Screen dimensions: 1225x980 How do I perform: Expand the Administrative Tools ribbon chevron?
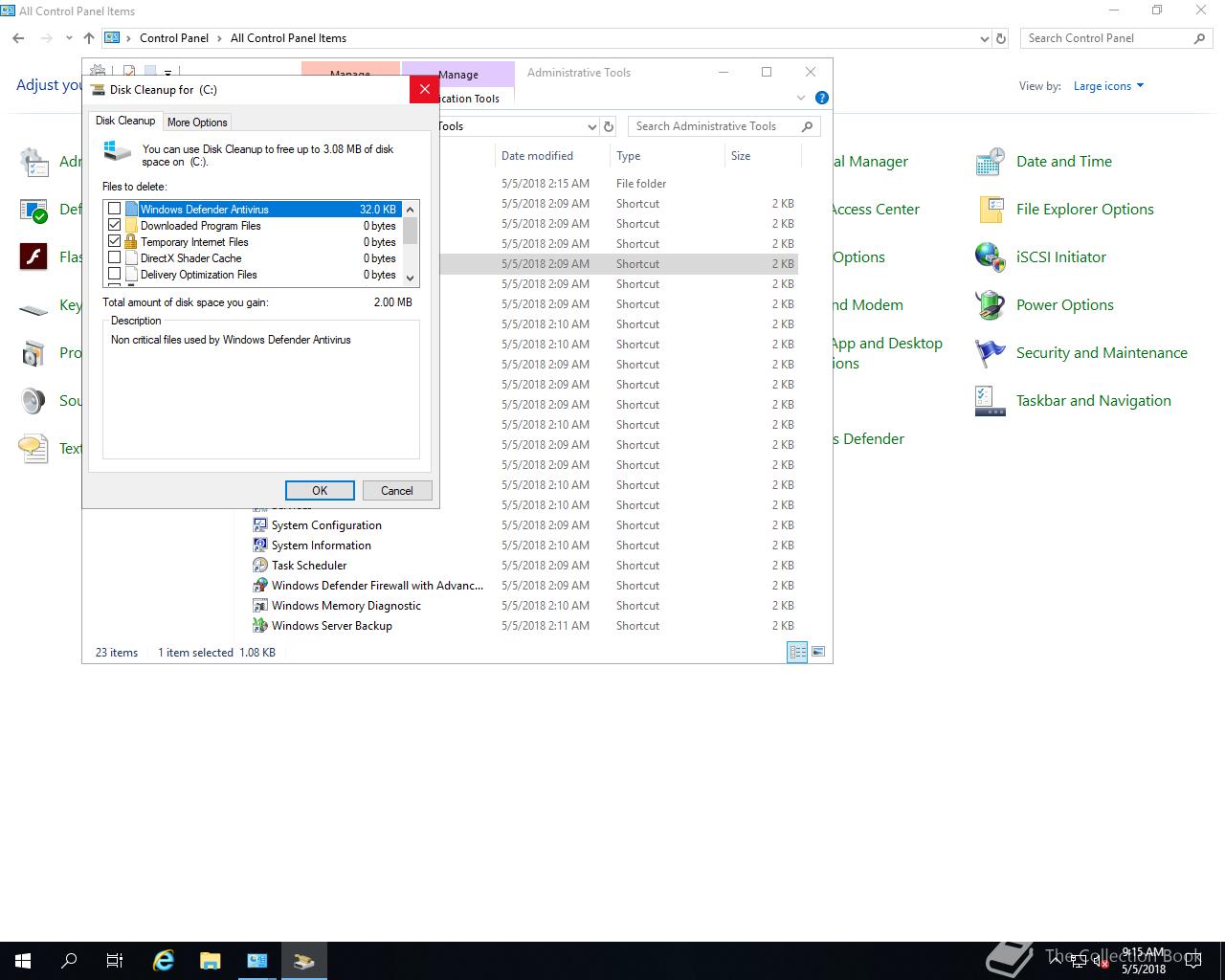pyautogui.click(x=801, y=98)
